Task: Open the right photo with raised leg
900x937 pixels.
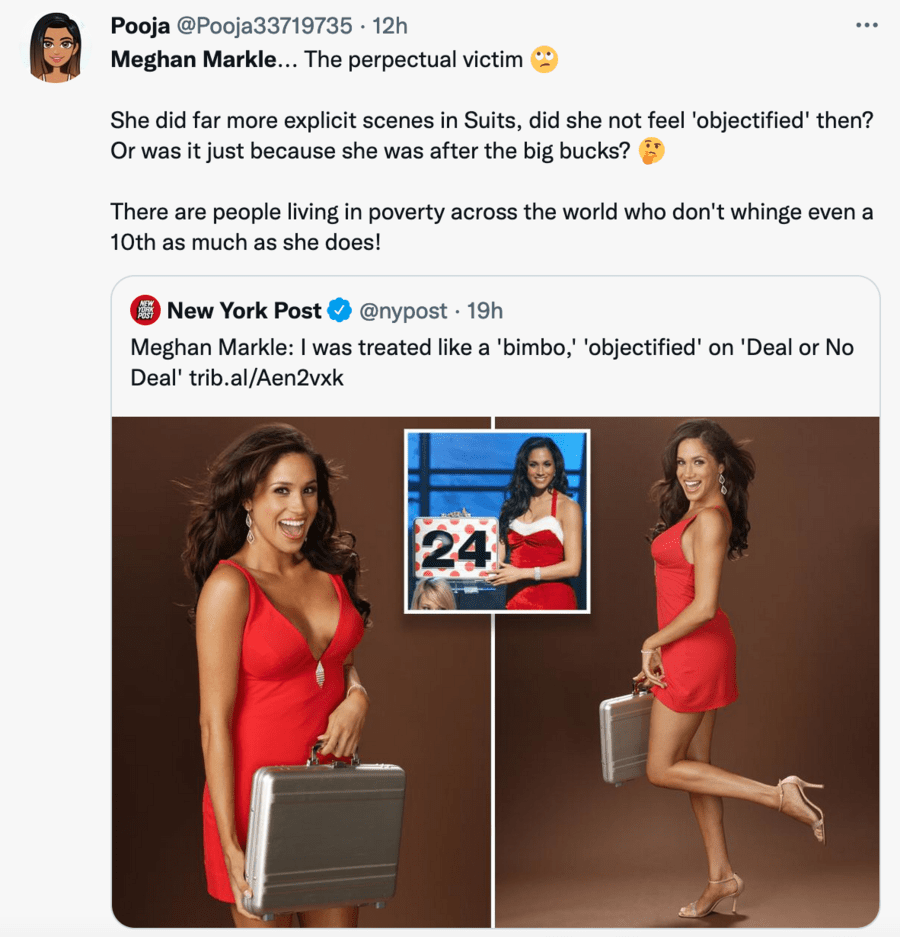Action: pos(687,672)
